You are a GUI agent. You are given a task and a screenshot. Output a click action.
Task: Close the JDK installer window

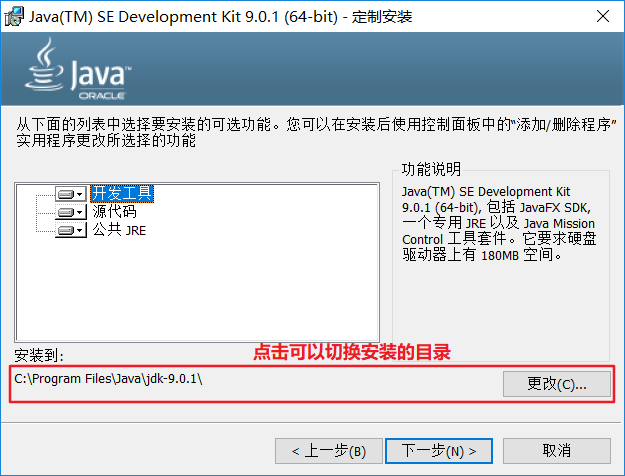[603, 16]
